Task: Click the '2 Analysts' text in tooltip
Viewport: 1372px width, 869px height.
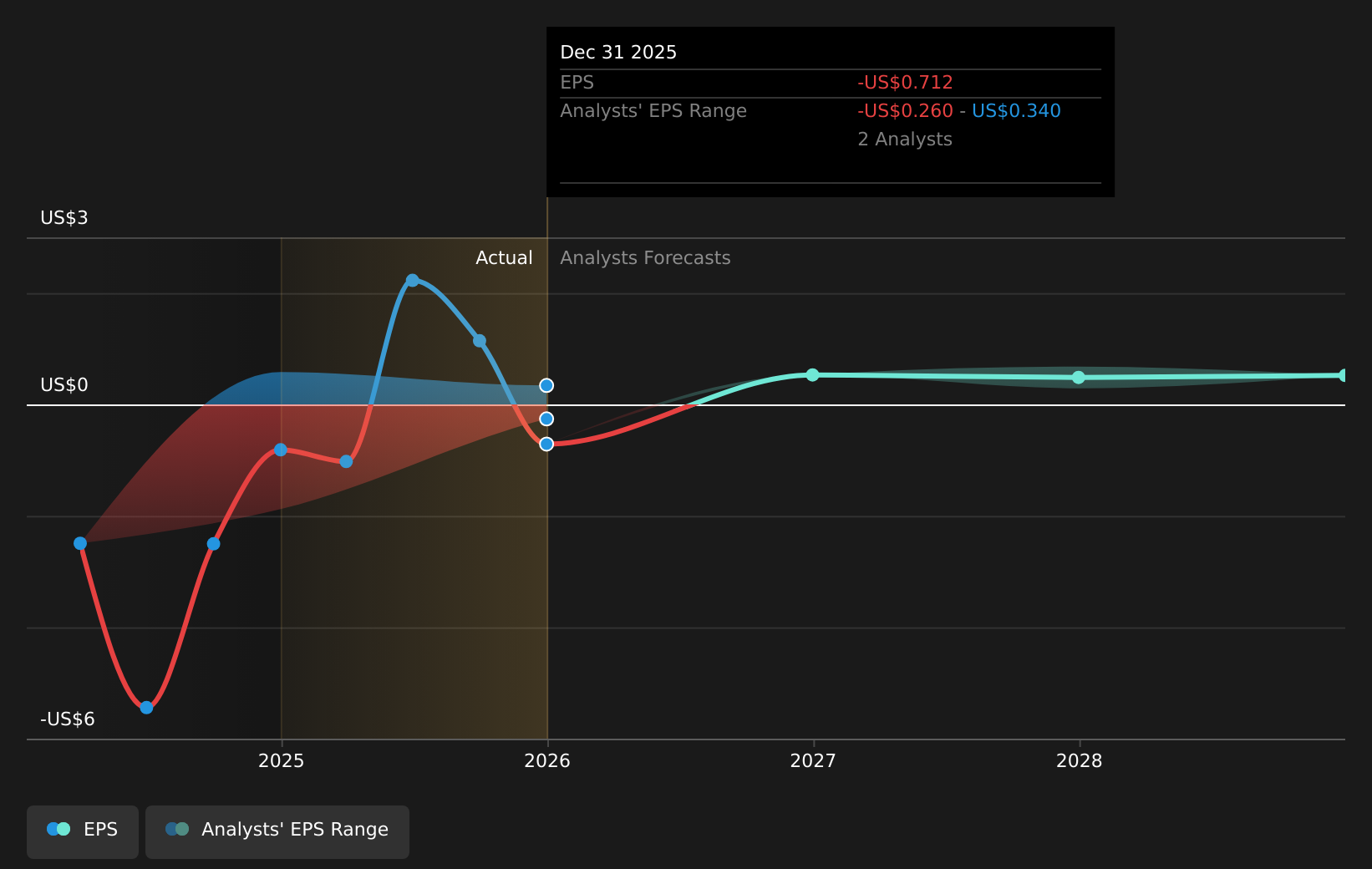Action: [905, 139]
